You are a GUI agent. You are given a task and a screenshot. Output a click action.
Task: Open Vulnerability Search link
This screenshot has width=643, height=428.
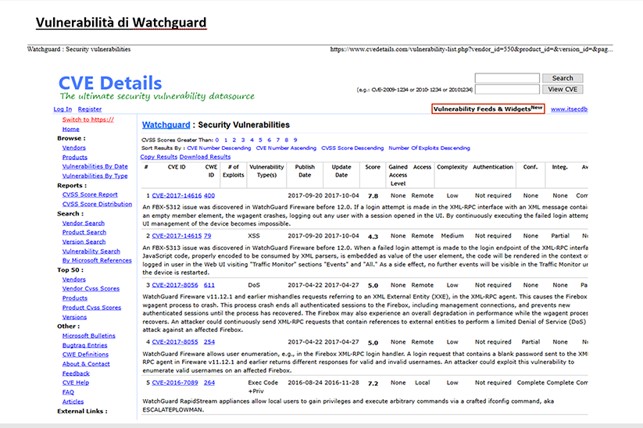click(x=91, y=251)
